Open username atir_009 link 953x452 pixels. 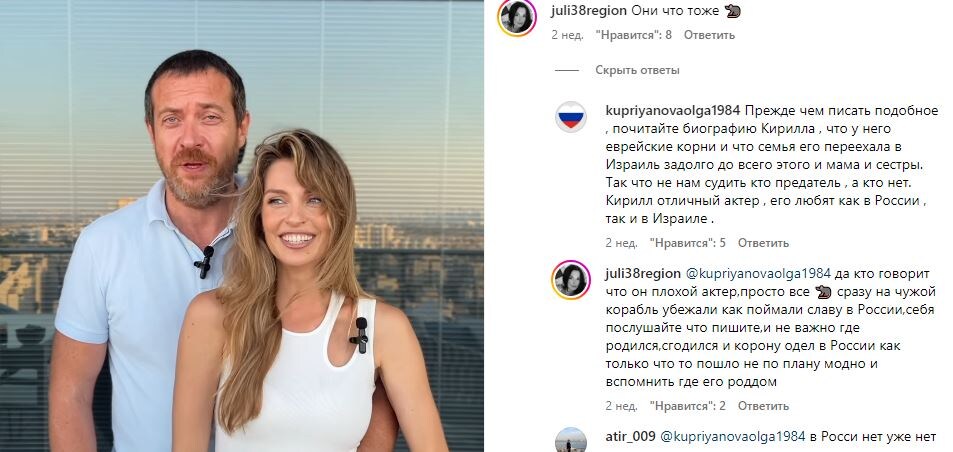[x=630, y=436]
